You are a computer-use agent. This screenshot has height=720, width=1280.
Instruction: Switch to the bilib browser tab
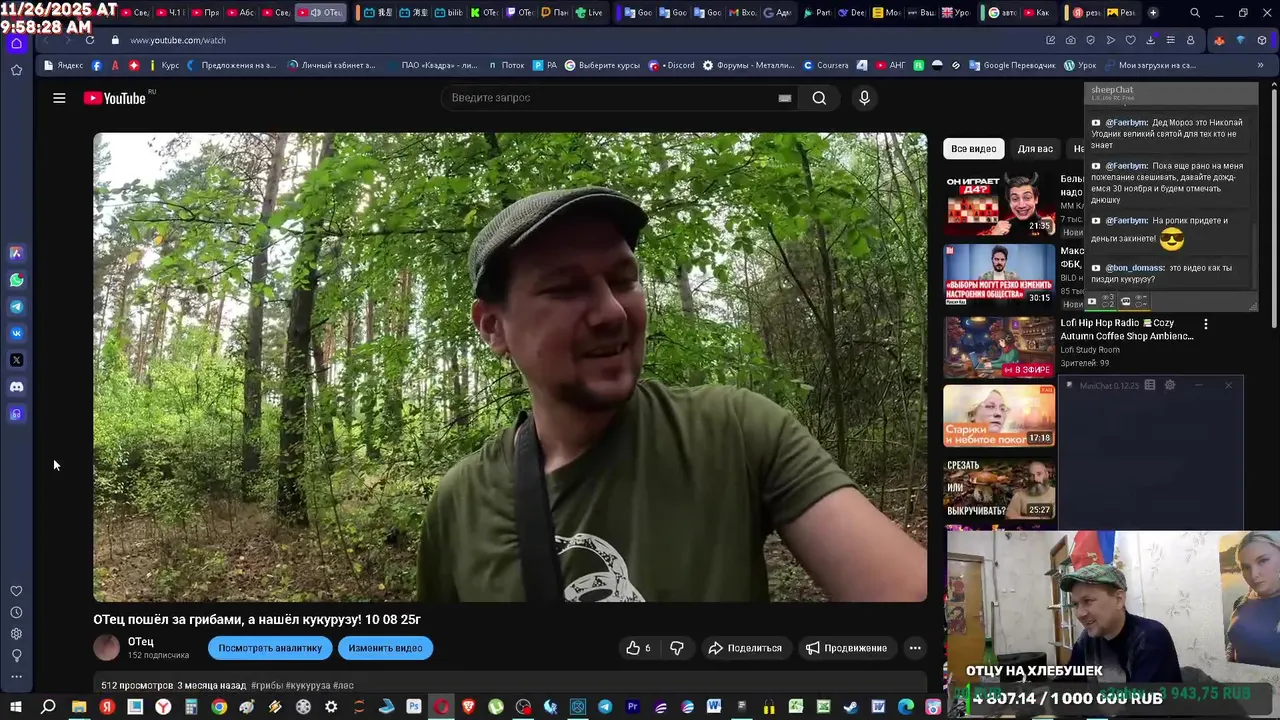[448, 13]
